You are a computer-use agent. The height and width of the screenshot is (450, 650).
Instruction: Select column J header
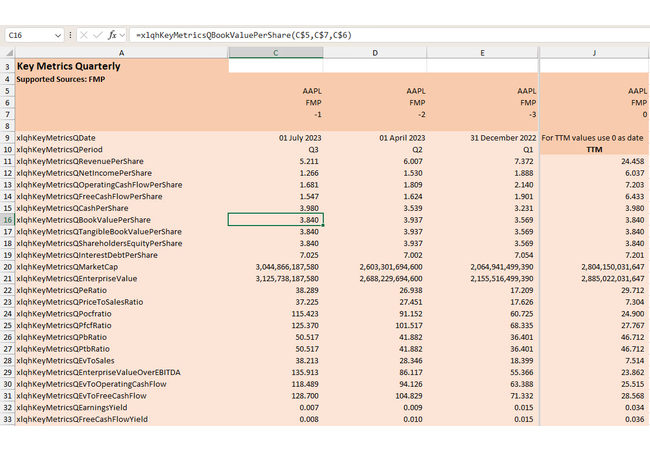pyautogui.click(x=594, y=53)
